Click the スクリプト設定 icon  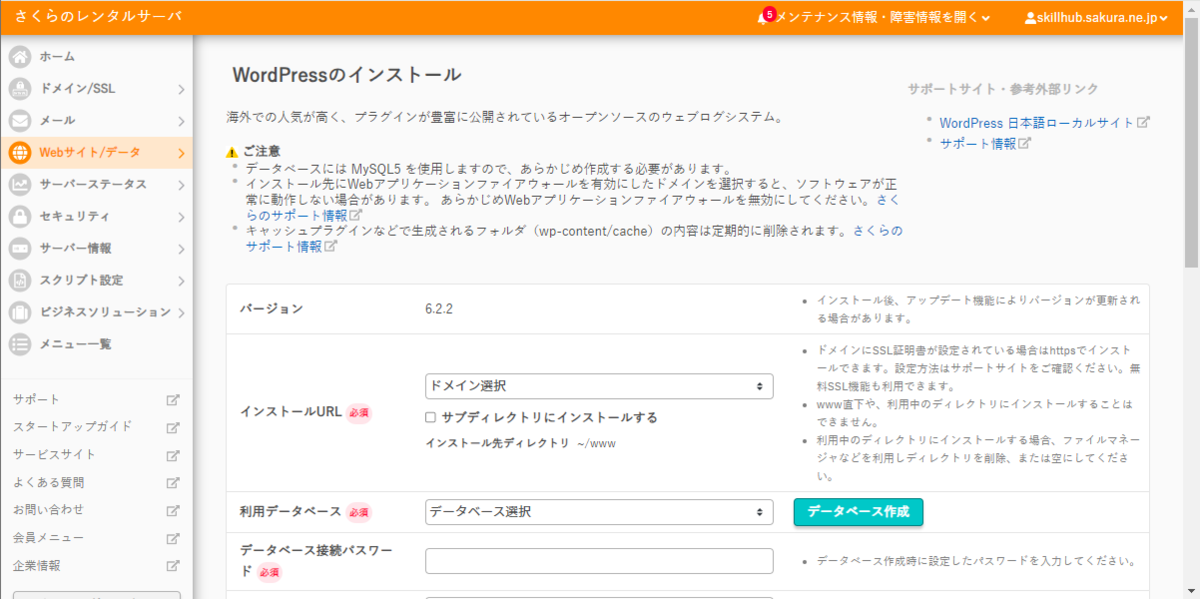20,281
